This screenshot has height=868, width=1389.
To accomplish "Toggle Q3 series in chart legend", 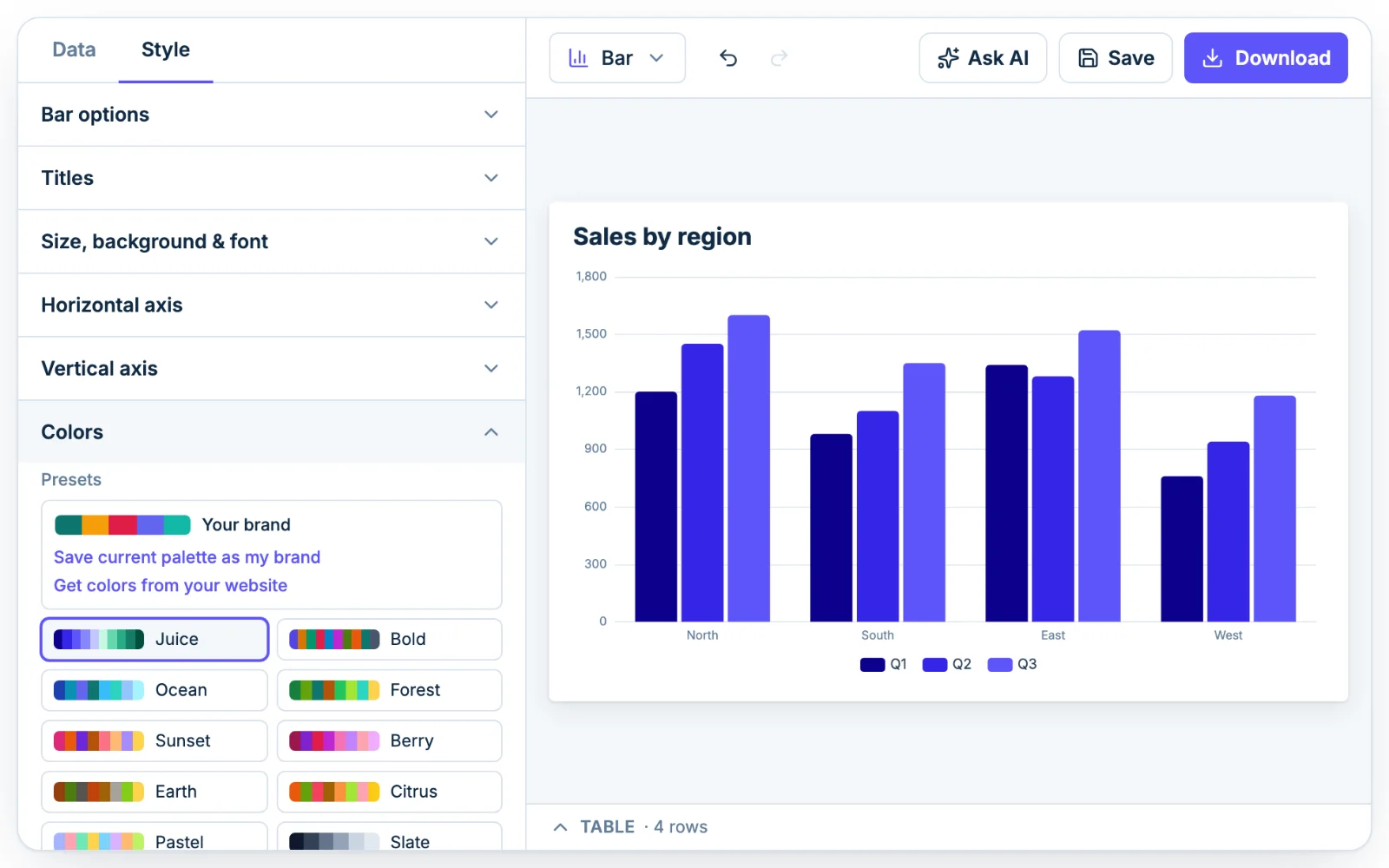I will click(x=1012, y=665).
